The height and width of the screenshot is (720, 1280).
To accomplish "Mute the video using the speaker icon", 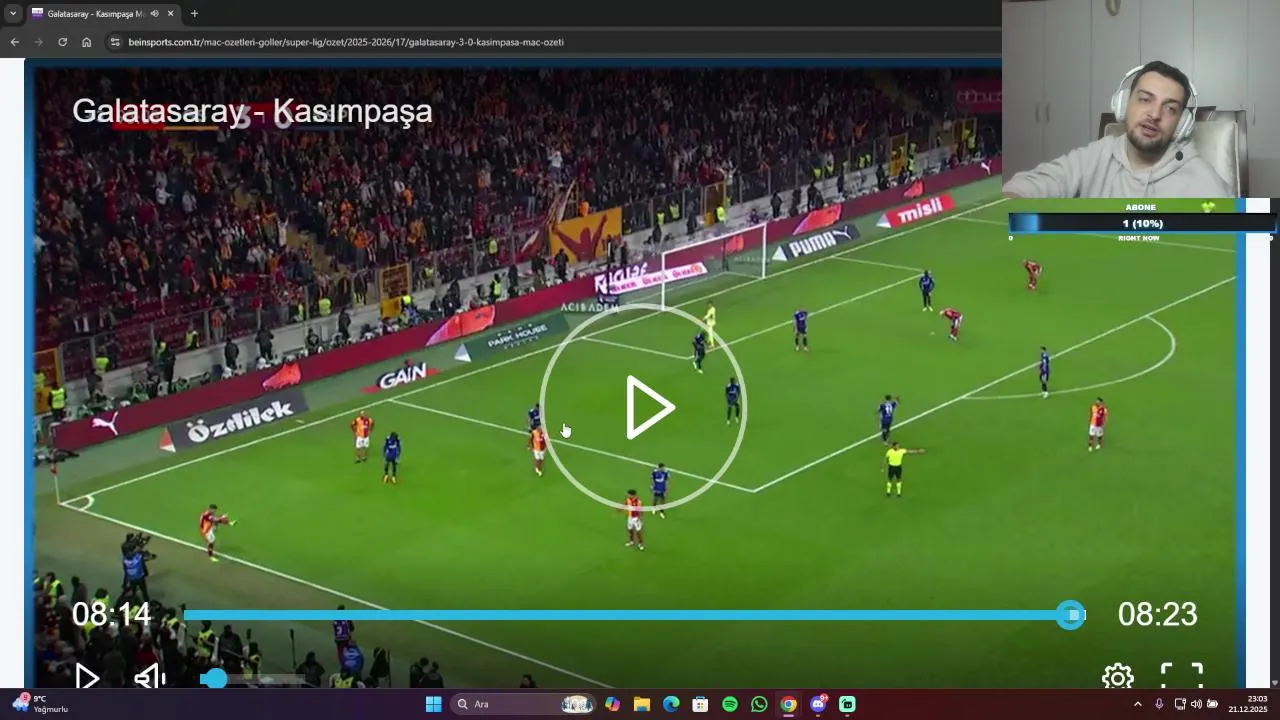I will 150,678.
